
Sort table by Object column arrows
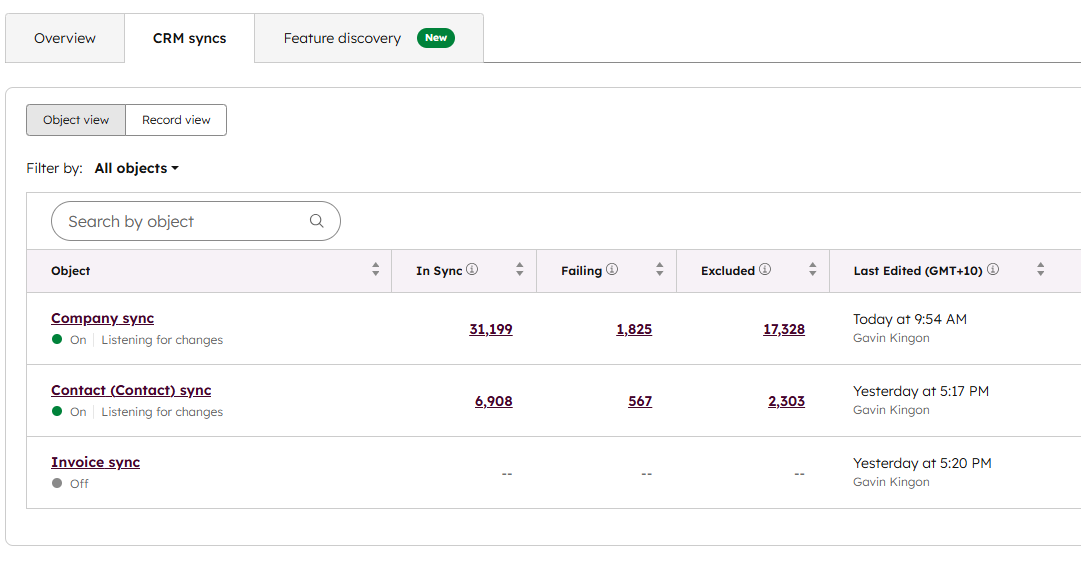coord(376,270)
